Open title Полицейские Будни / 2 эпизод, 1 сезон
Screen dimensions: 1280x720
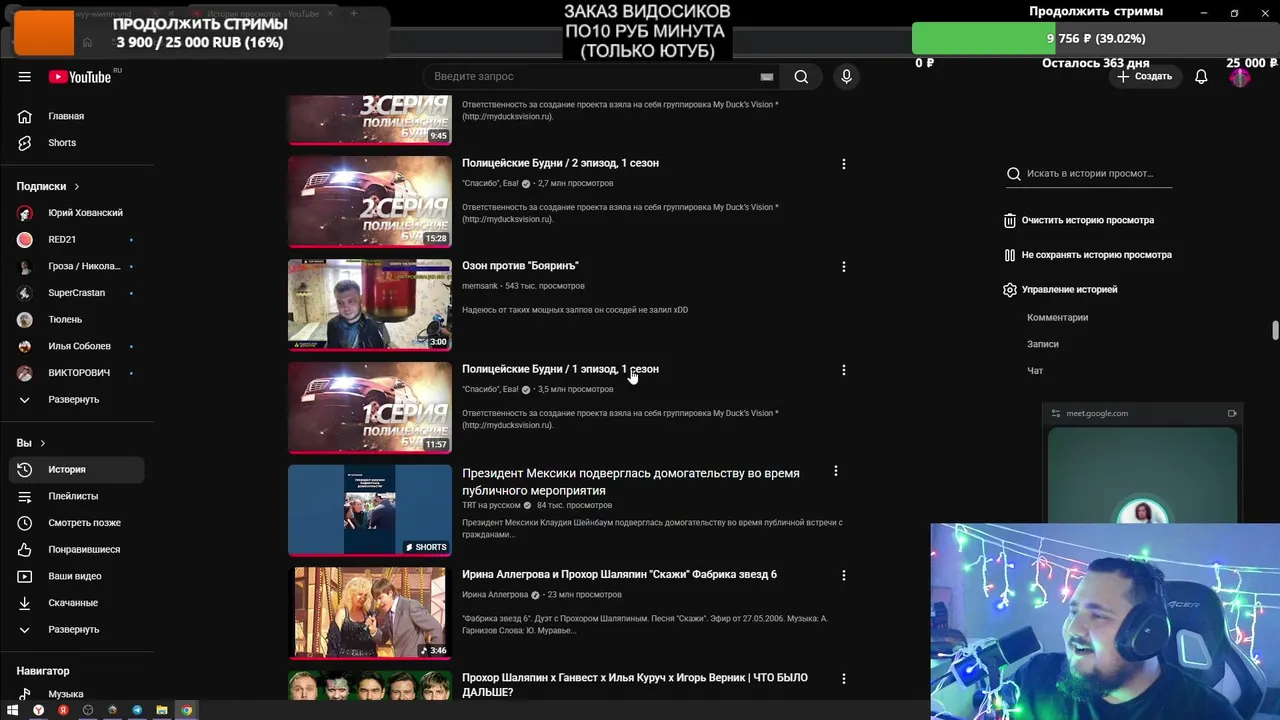[x=560, y=163]
